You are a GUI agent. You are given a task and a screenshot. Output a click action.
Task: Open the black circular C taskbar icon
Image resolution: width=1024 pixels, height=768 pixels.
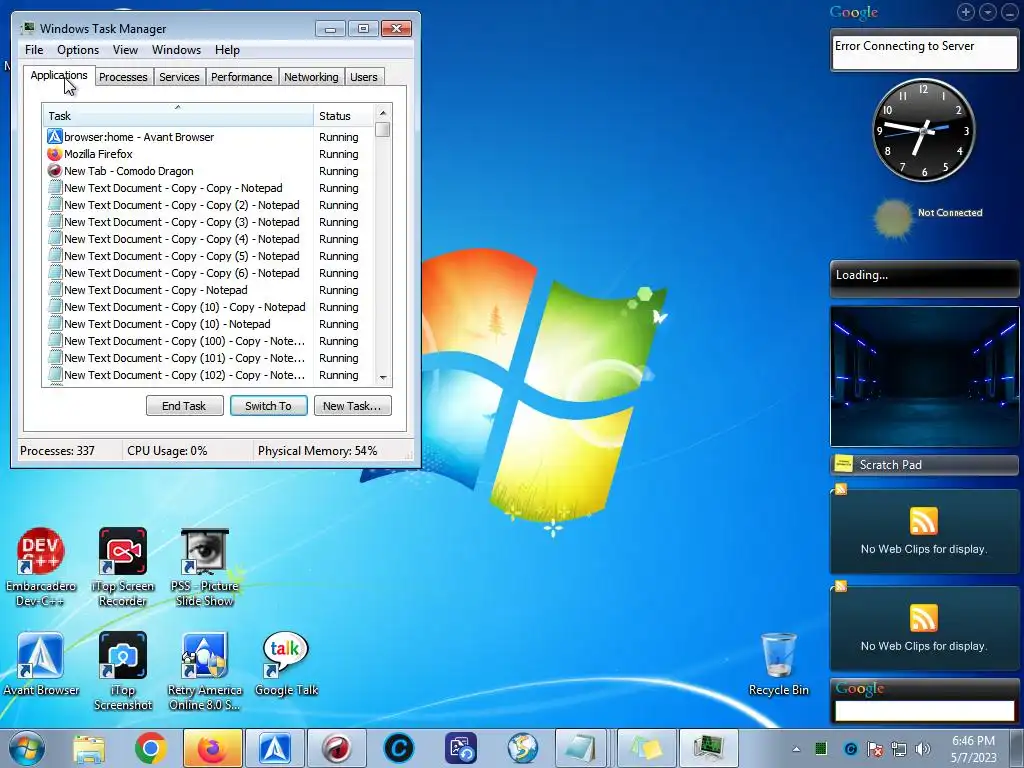click(x=398, y=748)
